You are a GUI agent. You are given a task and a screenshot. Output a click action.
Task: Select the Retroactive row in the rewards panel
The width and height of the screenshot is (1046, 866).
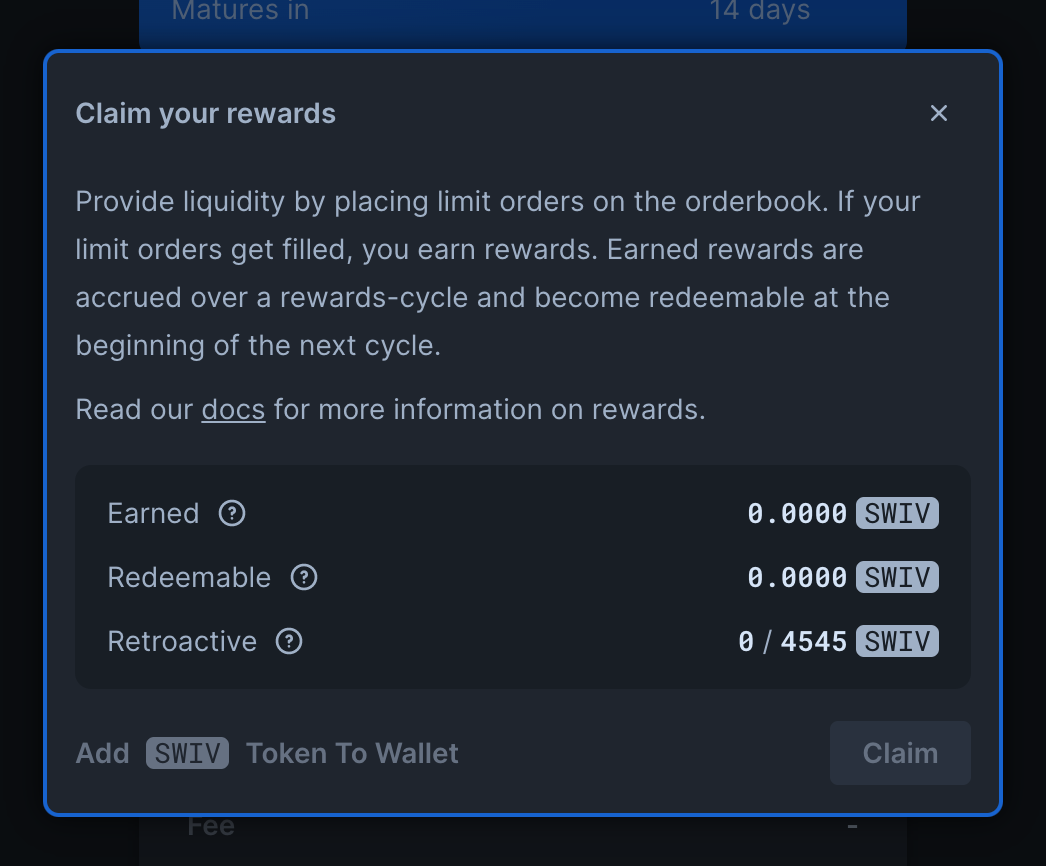522,641
